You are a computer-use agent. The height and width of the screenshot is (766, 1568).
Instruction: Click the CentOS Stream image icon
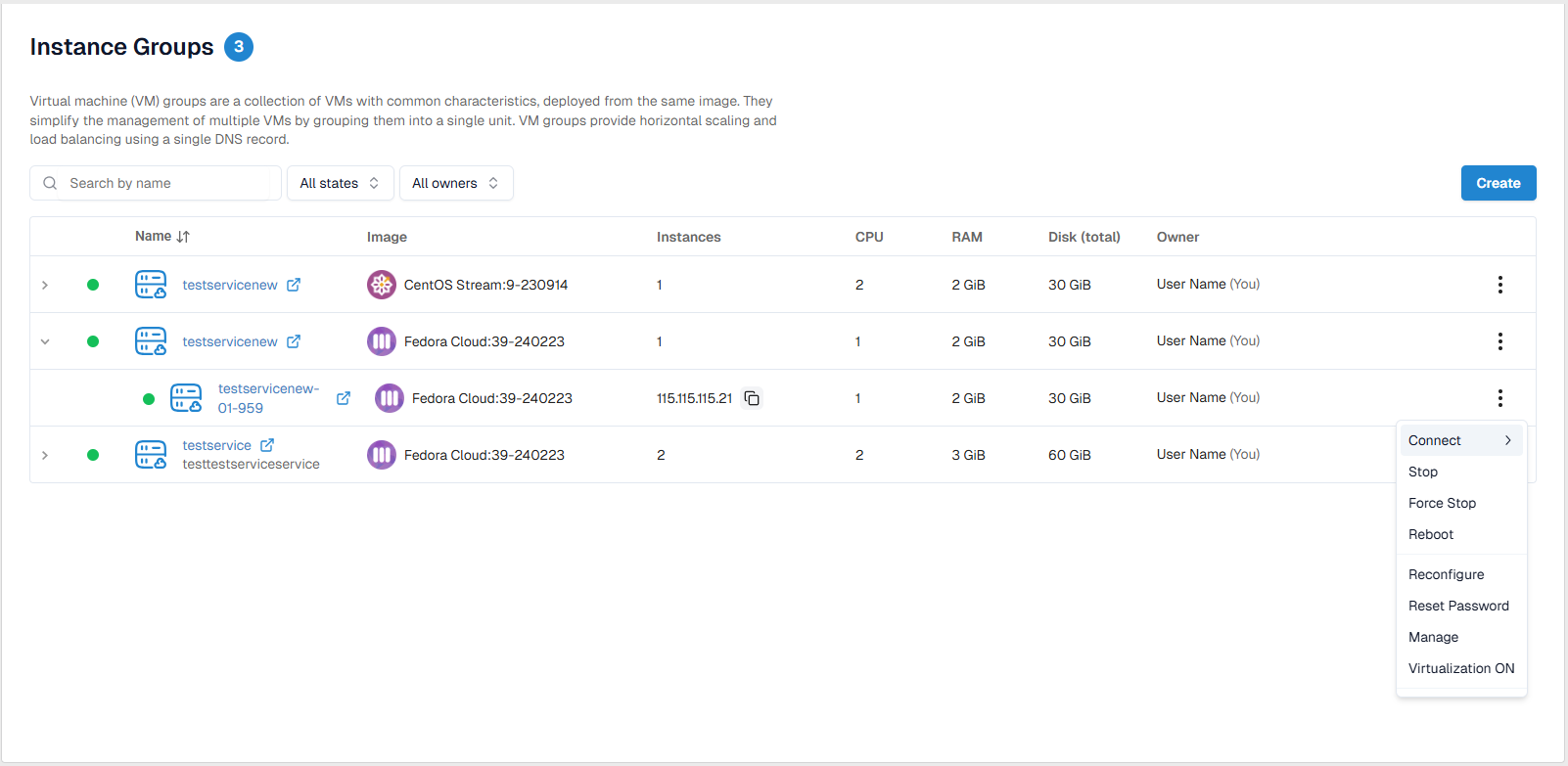tap(381, 285)
